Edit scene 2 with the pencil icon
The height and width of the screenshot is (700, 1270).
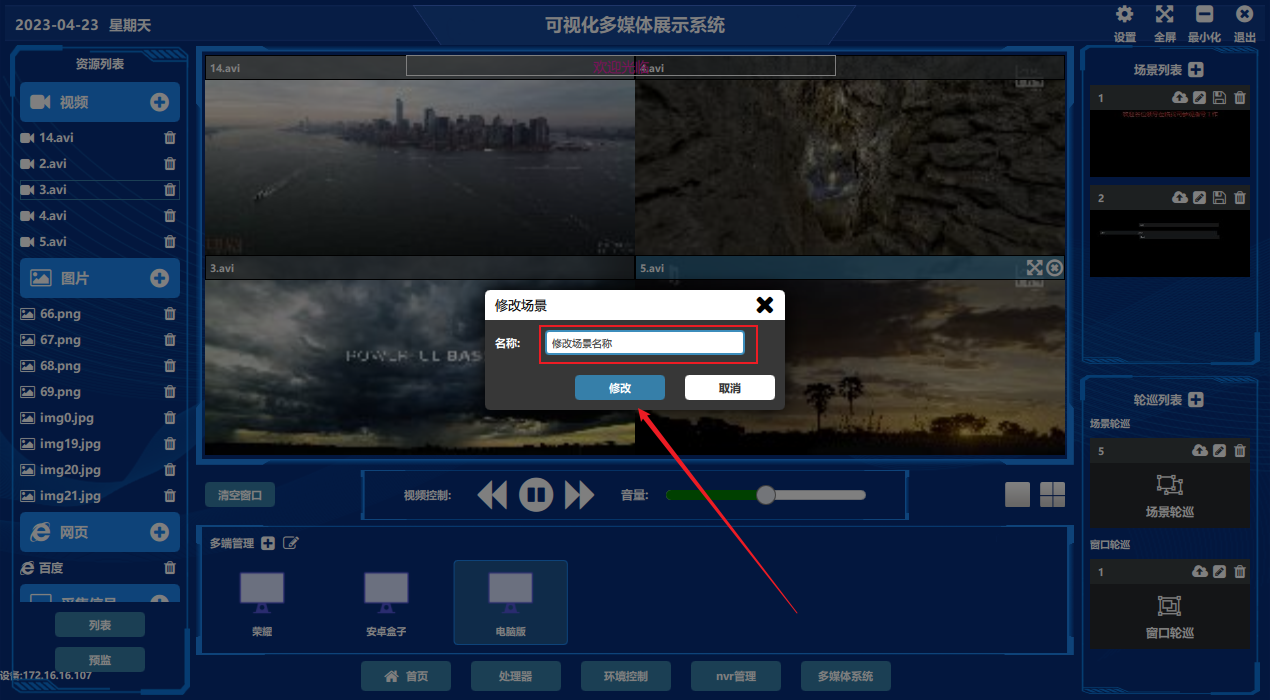click(1200, 197)
